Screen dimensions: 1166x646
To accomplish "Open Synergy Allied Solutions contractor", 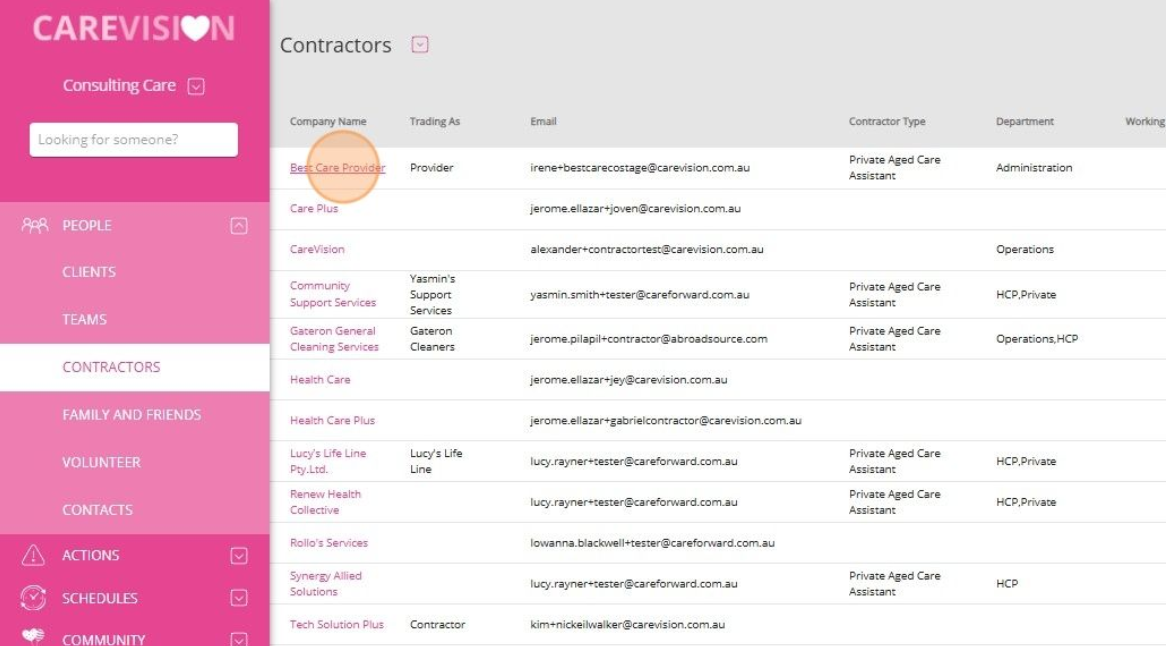I will pos(326,584).
